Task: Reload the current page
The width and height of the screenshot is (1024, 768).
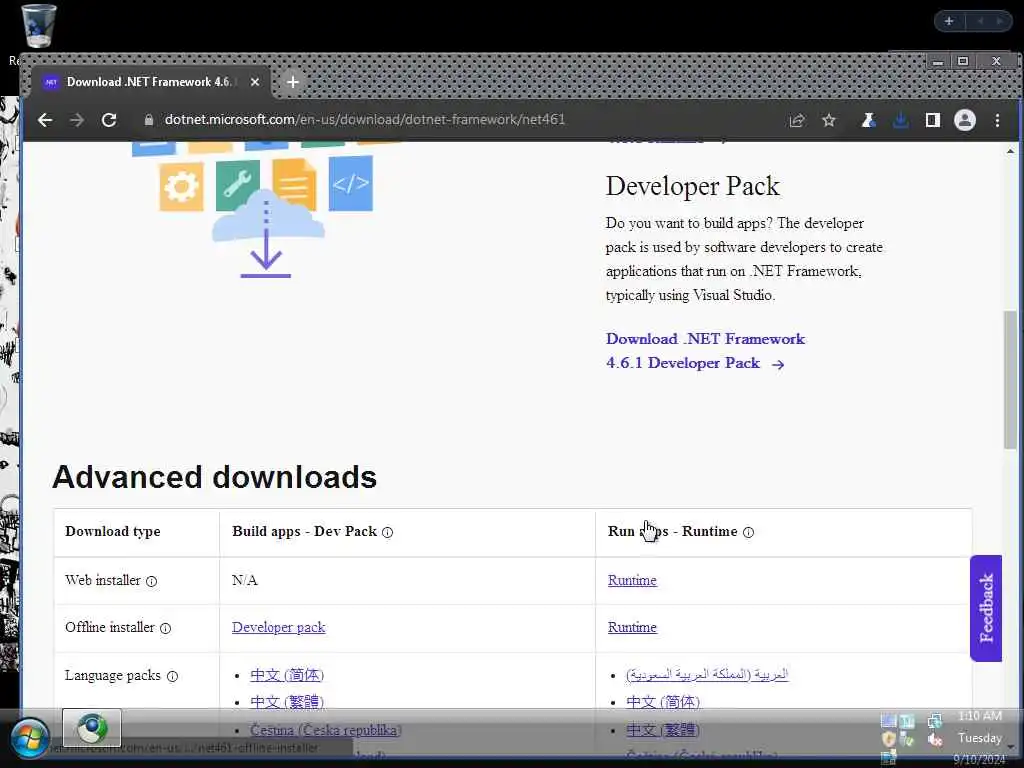Action: pos(109,120)
